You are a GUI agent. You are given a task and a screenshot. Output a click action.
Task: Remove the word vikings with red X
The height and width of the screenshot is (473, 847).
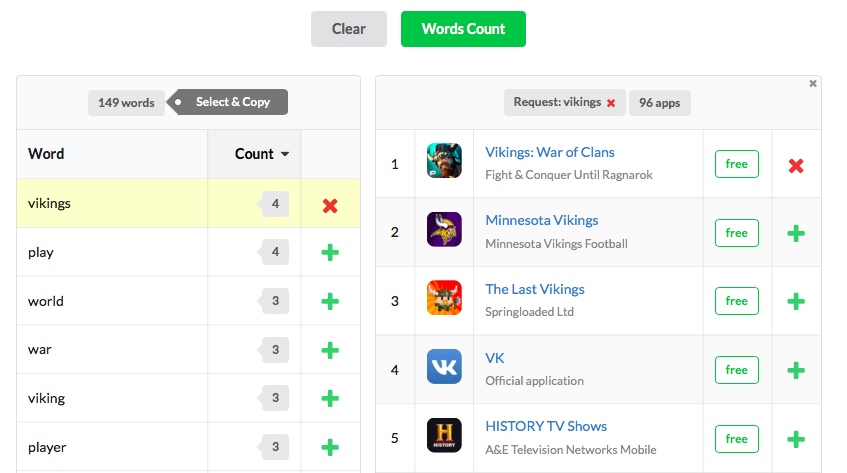(330, 205)
